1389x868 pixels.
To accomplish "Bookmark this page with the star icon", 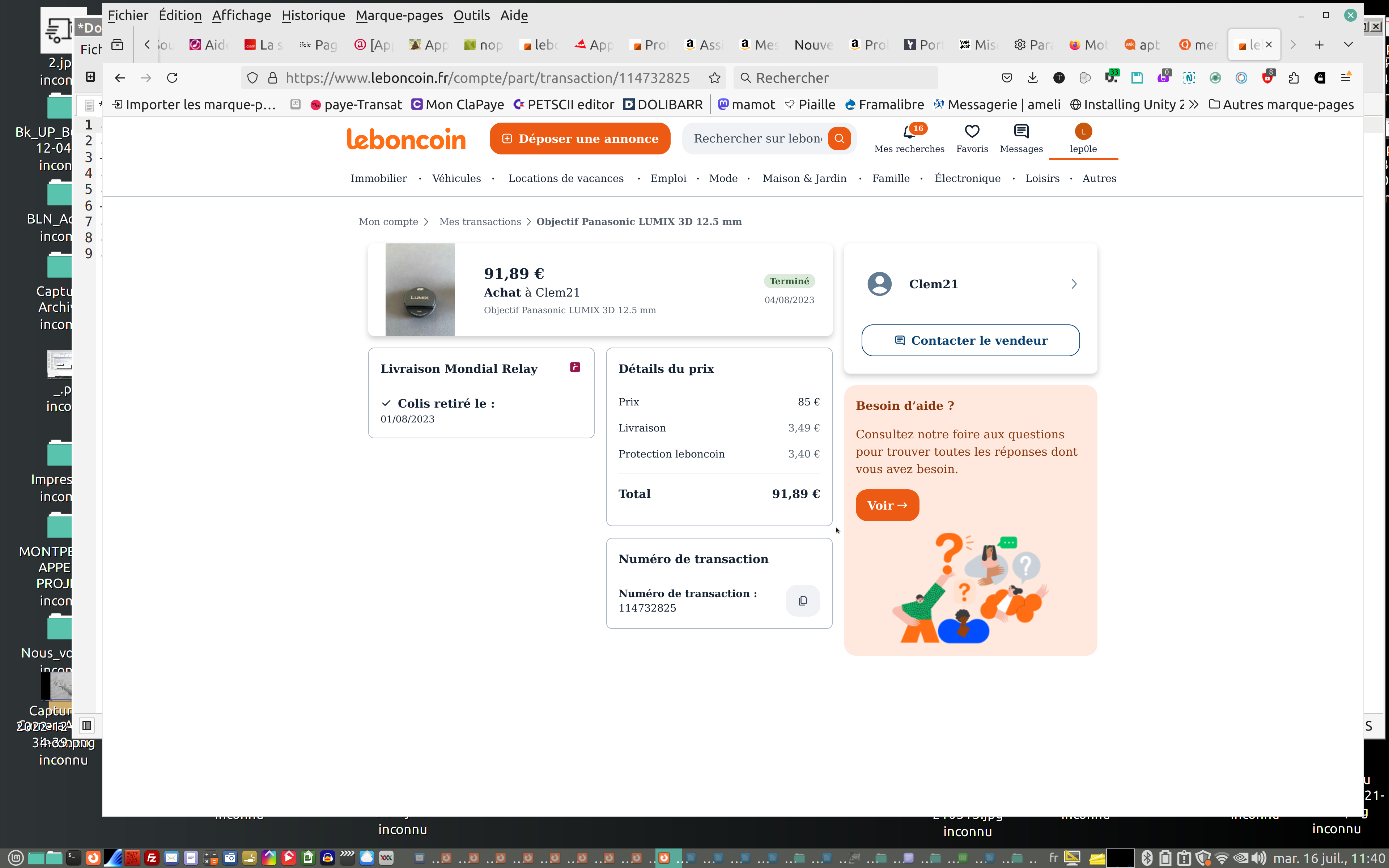I will 715,78.
